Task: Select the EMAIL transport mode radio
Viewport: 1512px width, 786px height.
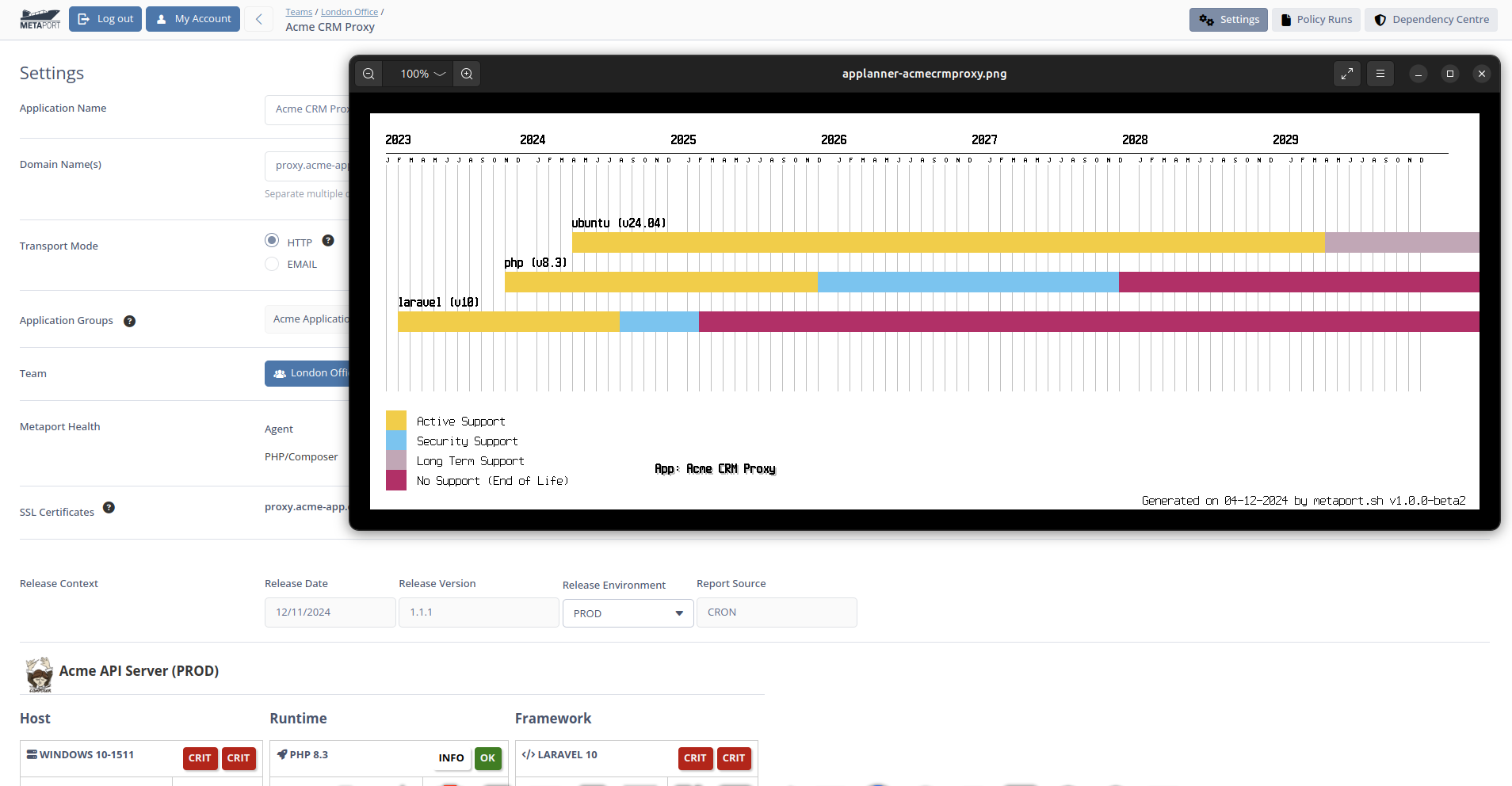Action: tap(272, 264)
